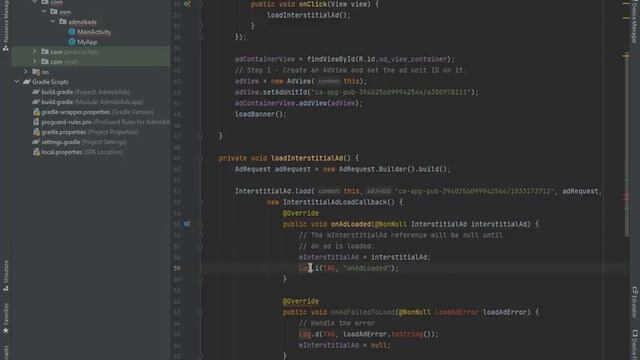The width and height of the screenshot is (640, 360).
Task: Click the setAdUnitId call line
Action: [x=356, y=92]
